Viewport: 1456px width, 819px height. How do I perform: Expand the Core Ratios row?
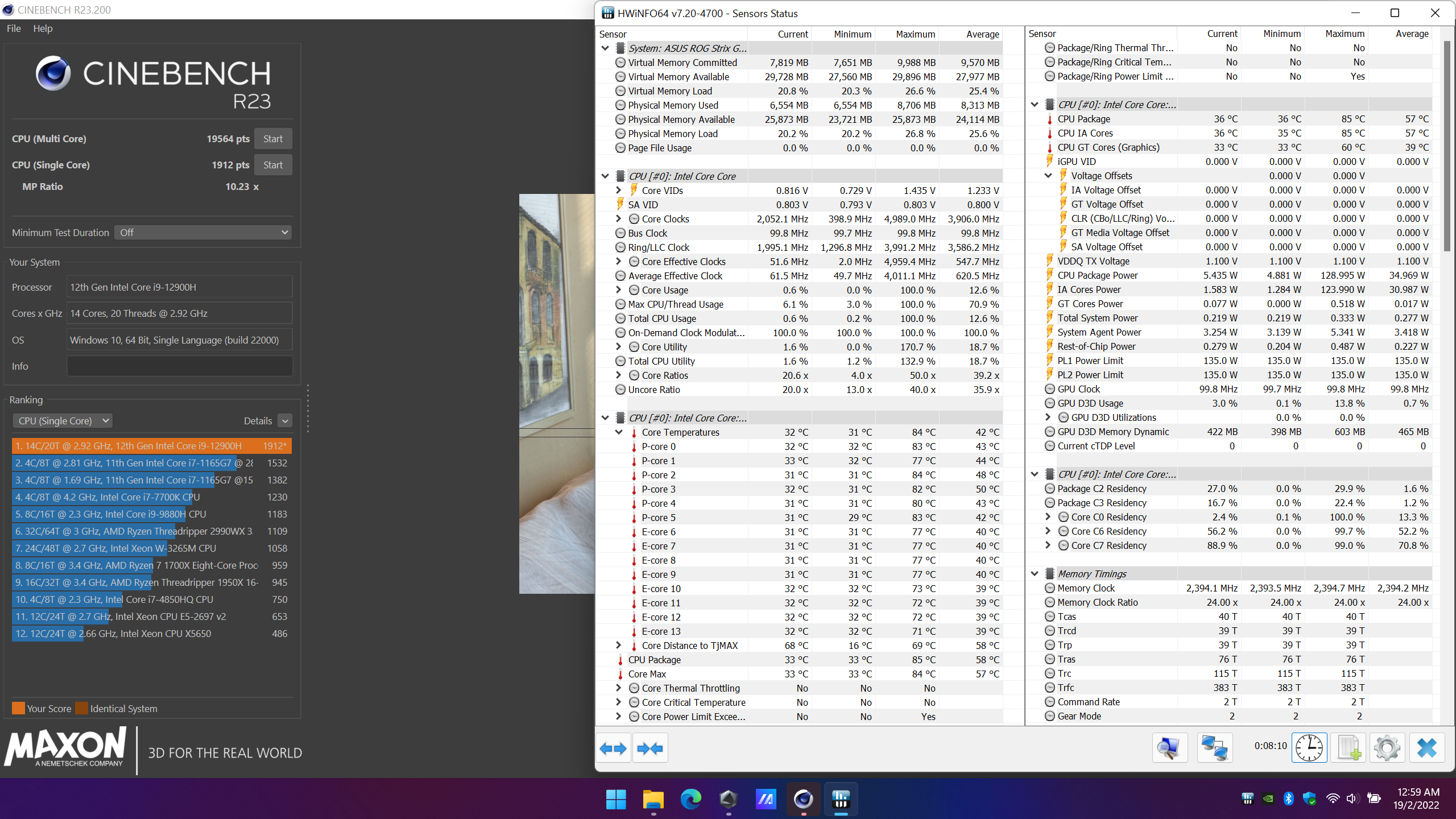pos(619,375)
